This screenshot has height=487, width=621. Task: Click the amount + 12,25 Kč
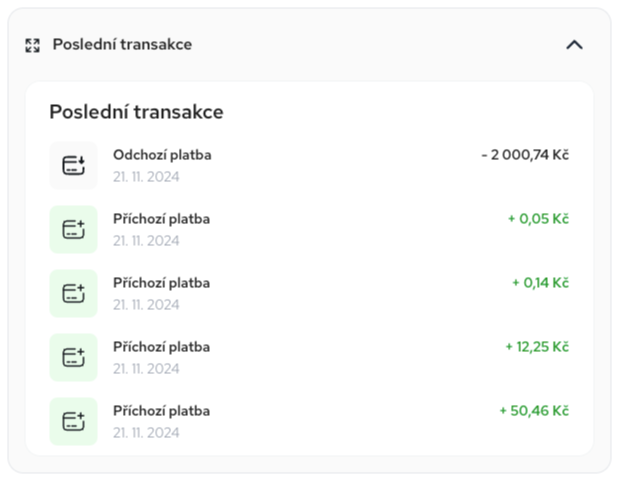[x=537, y=347]
